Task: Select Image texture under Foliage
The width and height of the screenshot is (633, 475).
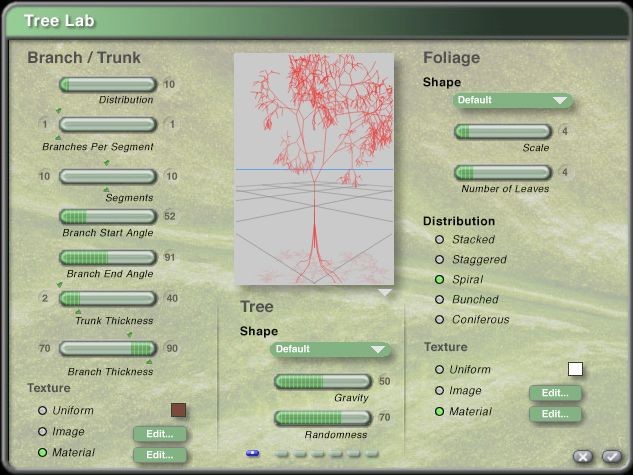Action: click(439, 391)
